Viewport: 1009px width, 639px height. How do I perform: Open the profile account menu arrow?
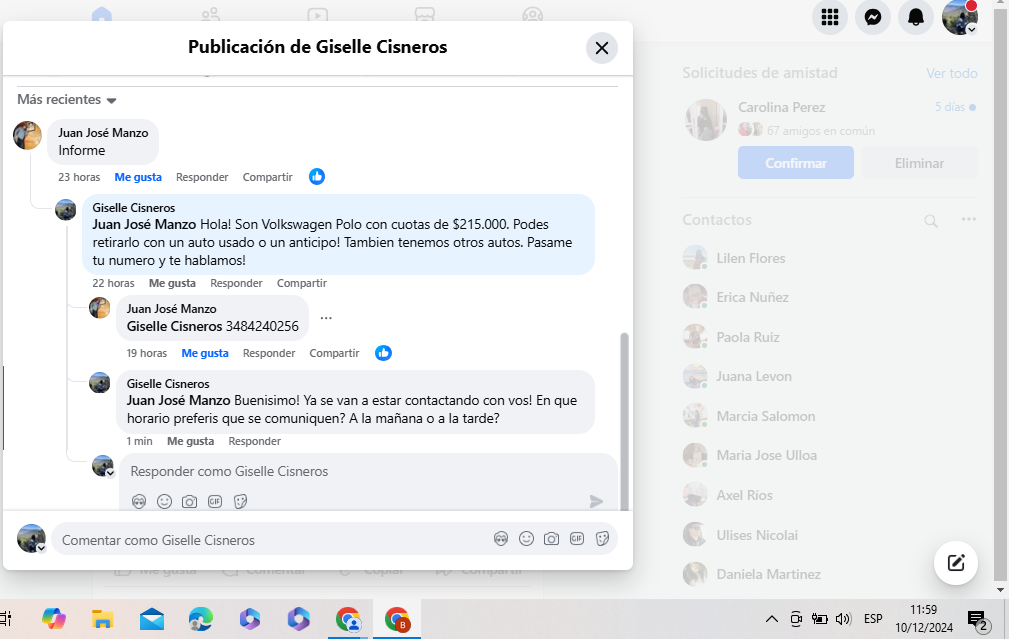(972, 29)
